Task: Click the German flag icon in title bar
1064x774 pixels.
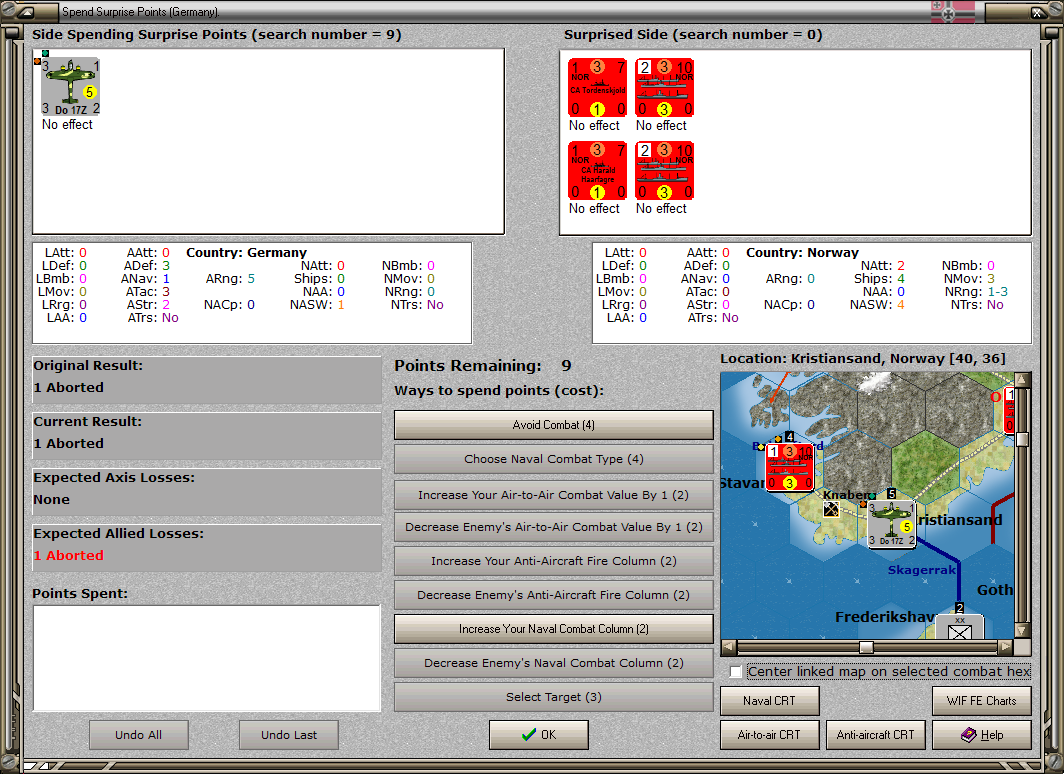Action: (x=953, y=12)
